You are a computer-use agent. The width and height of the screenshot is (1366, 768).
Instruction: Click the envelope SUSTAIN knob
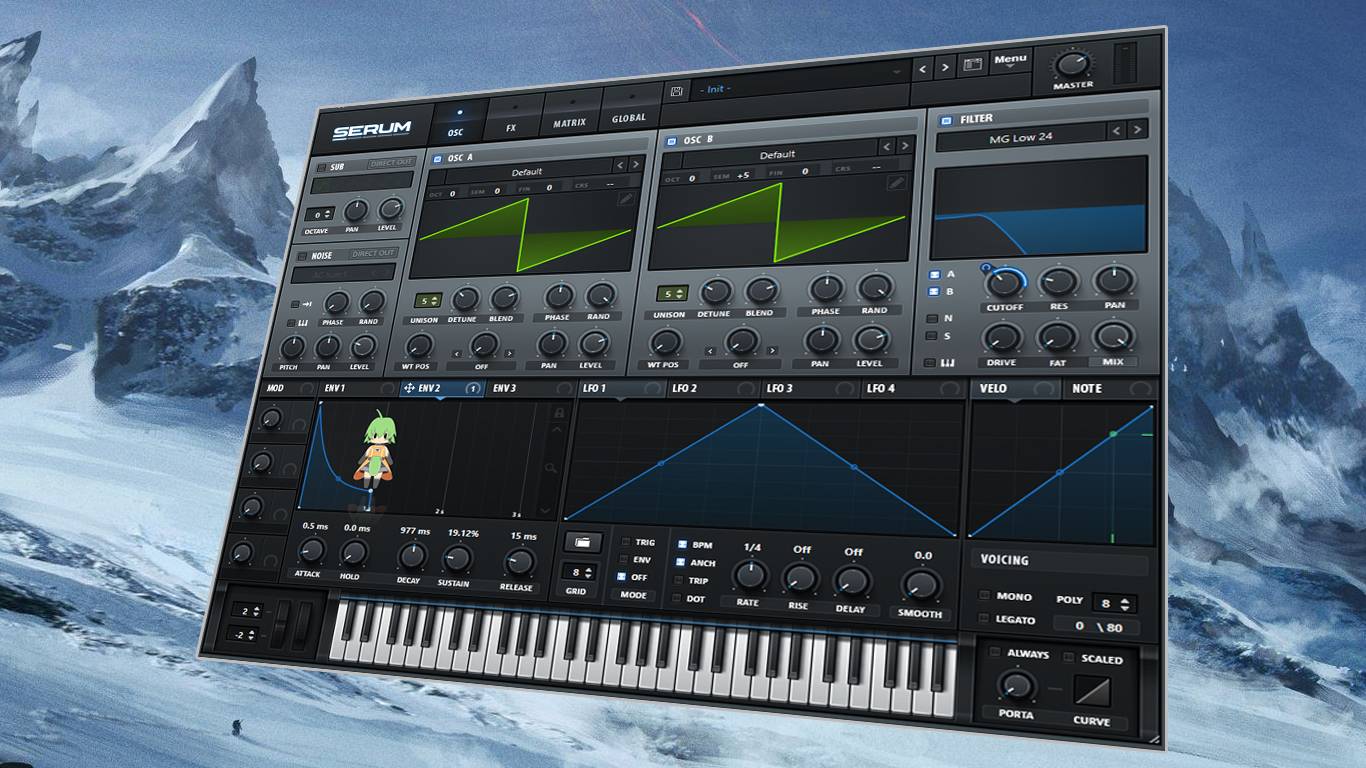coord(457,559)
